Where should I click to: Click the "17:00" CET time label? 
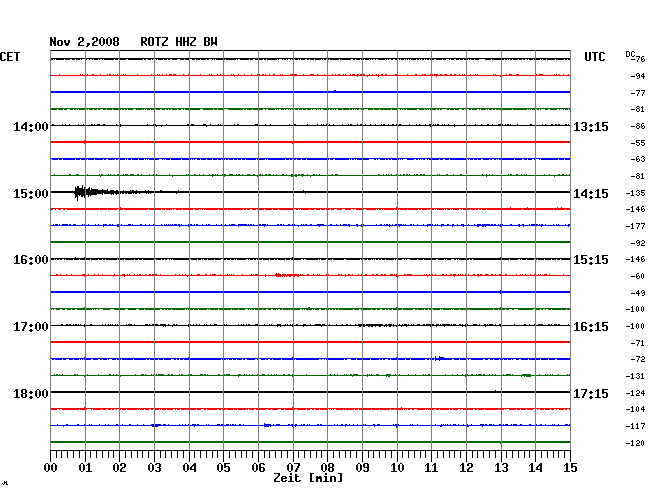coord(31,327)
